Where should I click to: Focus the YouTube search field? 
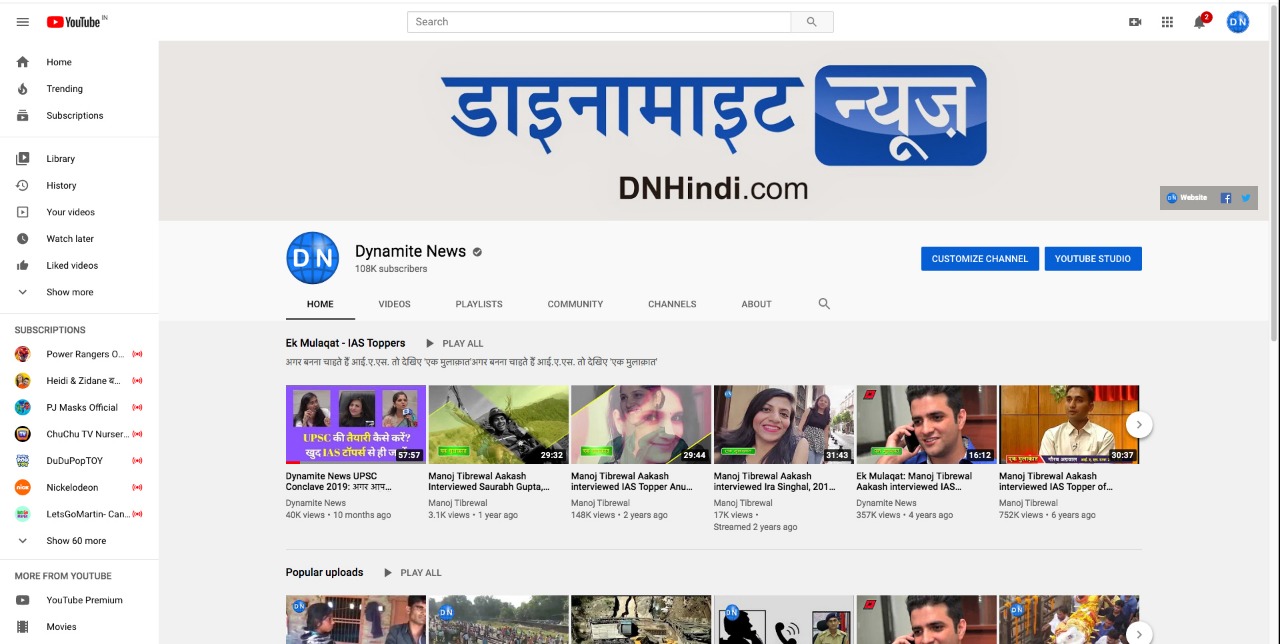click(x=599, y=22)
